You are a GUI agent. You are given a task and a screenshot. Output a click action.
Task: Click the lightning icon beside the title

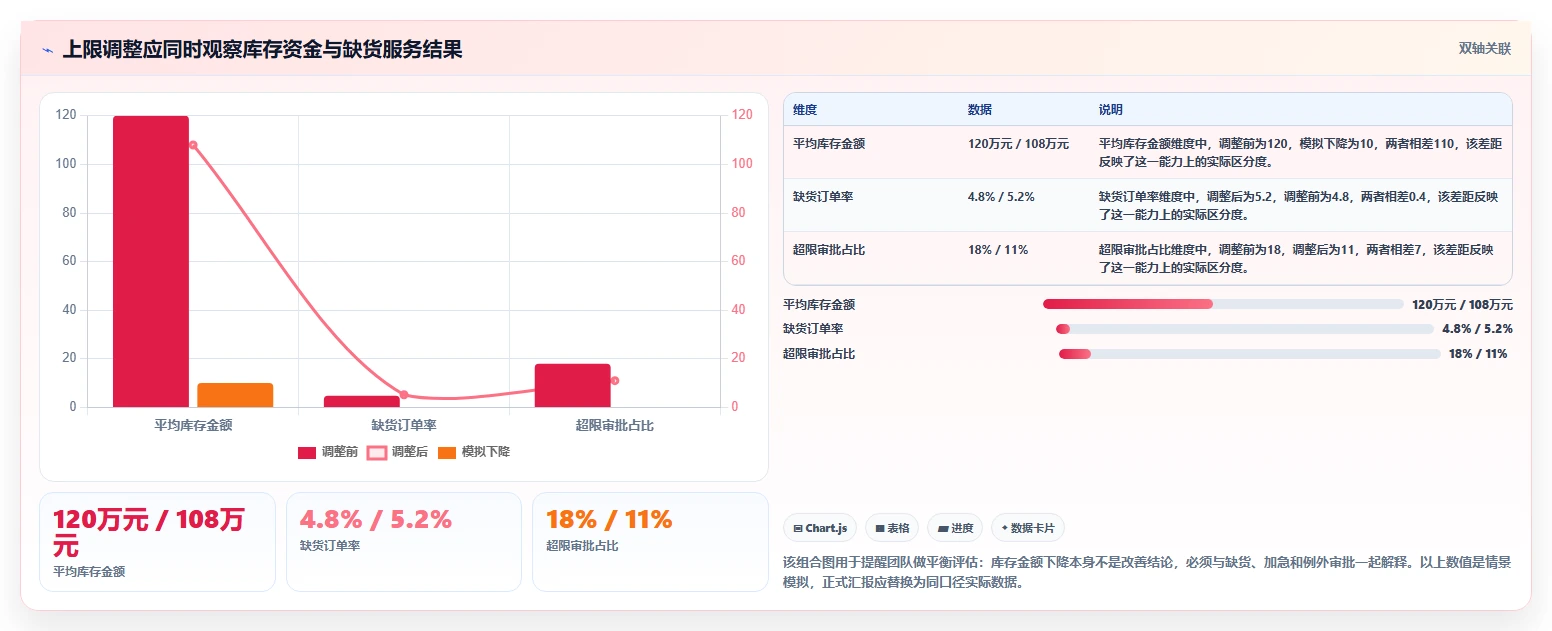tap(48, 50)
